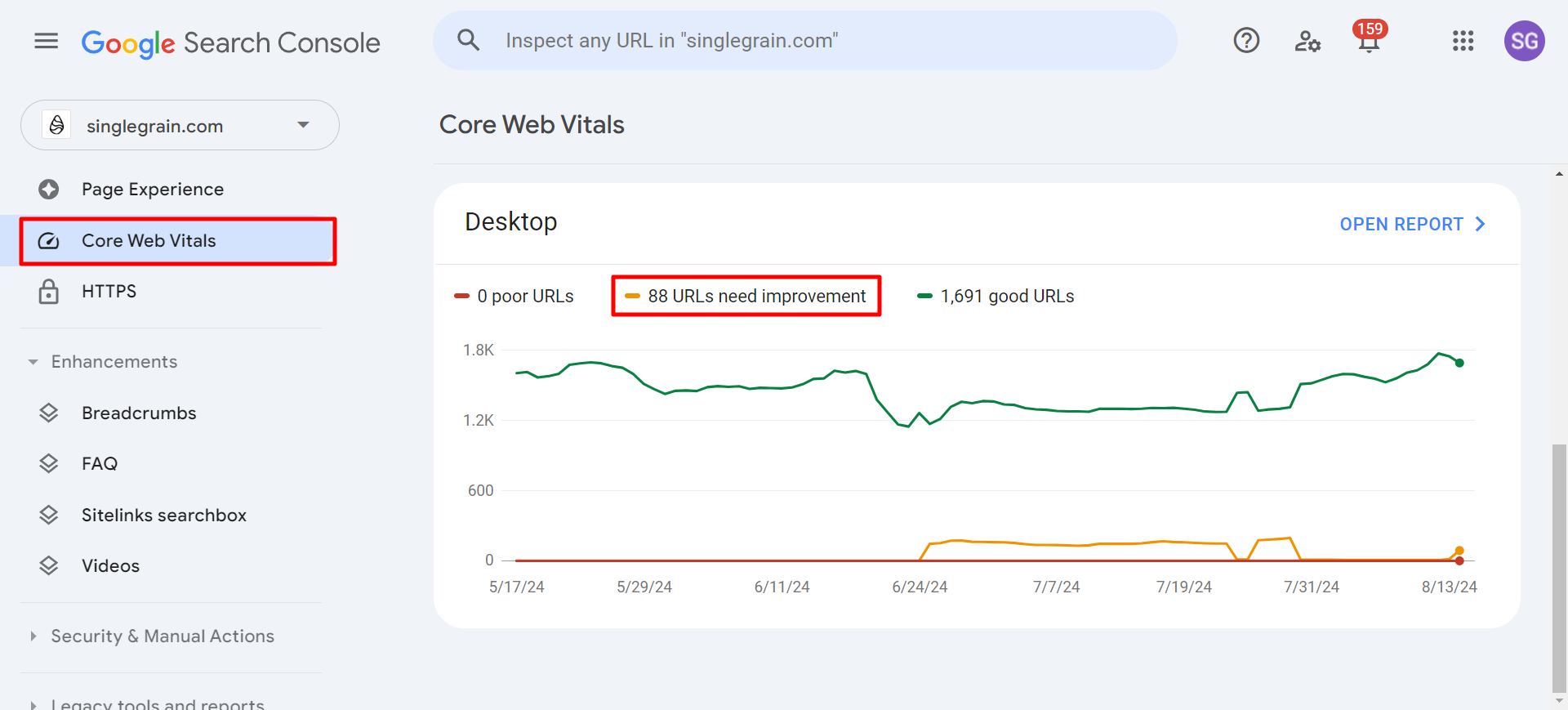Click the Page Experience star icon
The width and height of the screenshot is (1568, 710).
pos(49,189)
